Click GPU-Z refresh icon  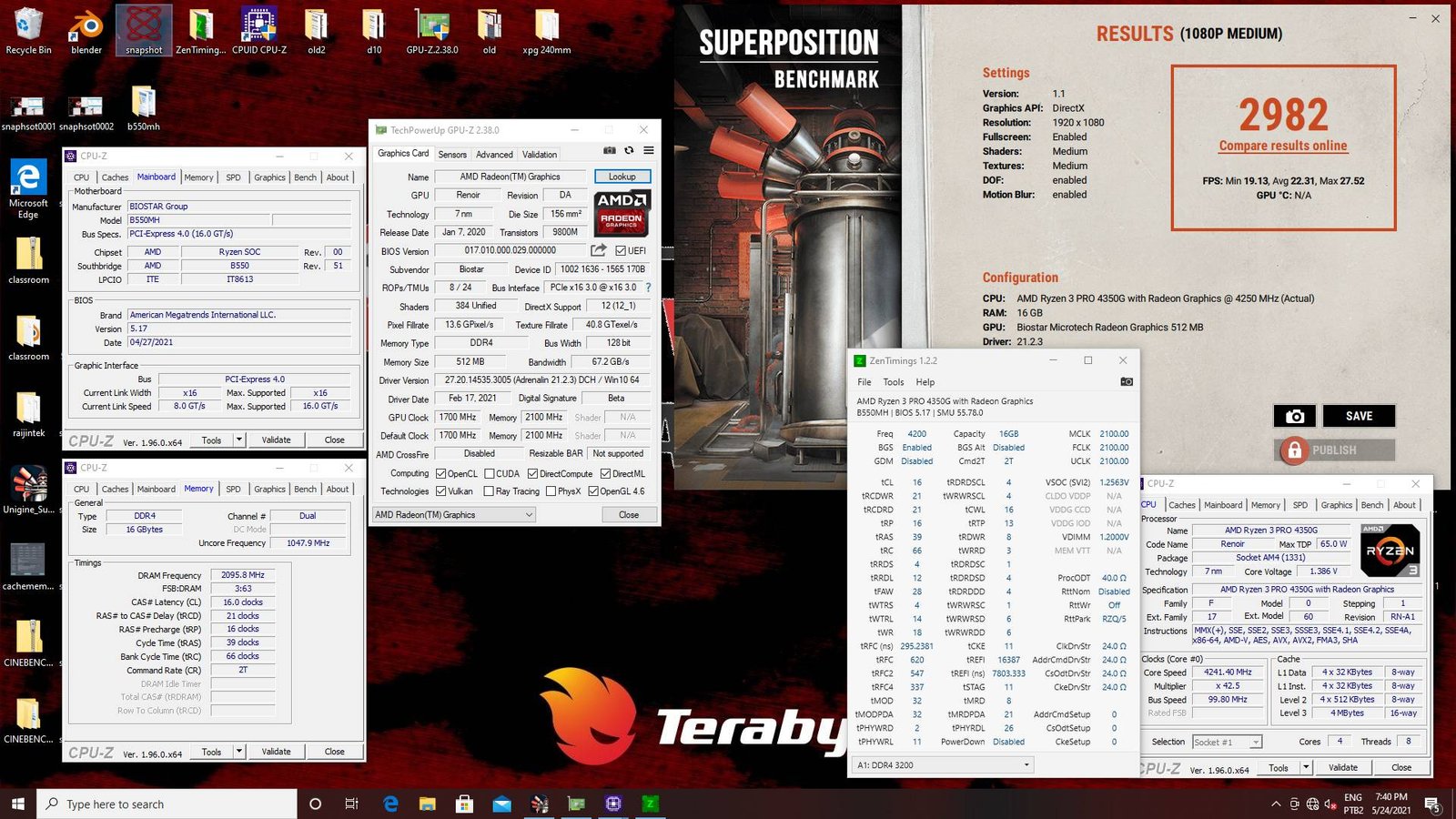629,151
